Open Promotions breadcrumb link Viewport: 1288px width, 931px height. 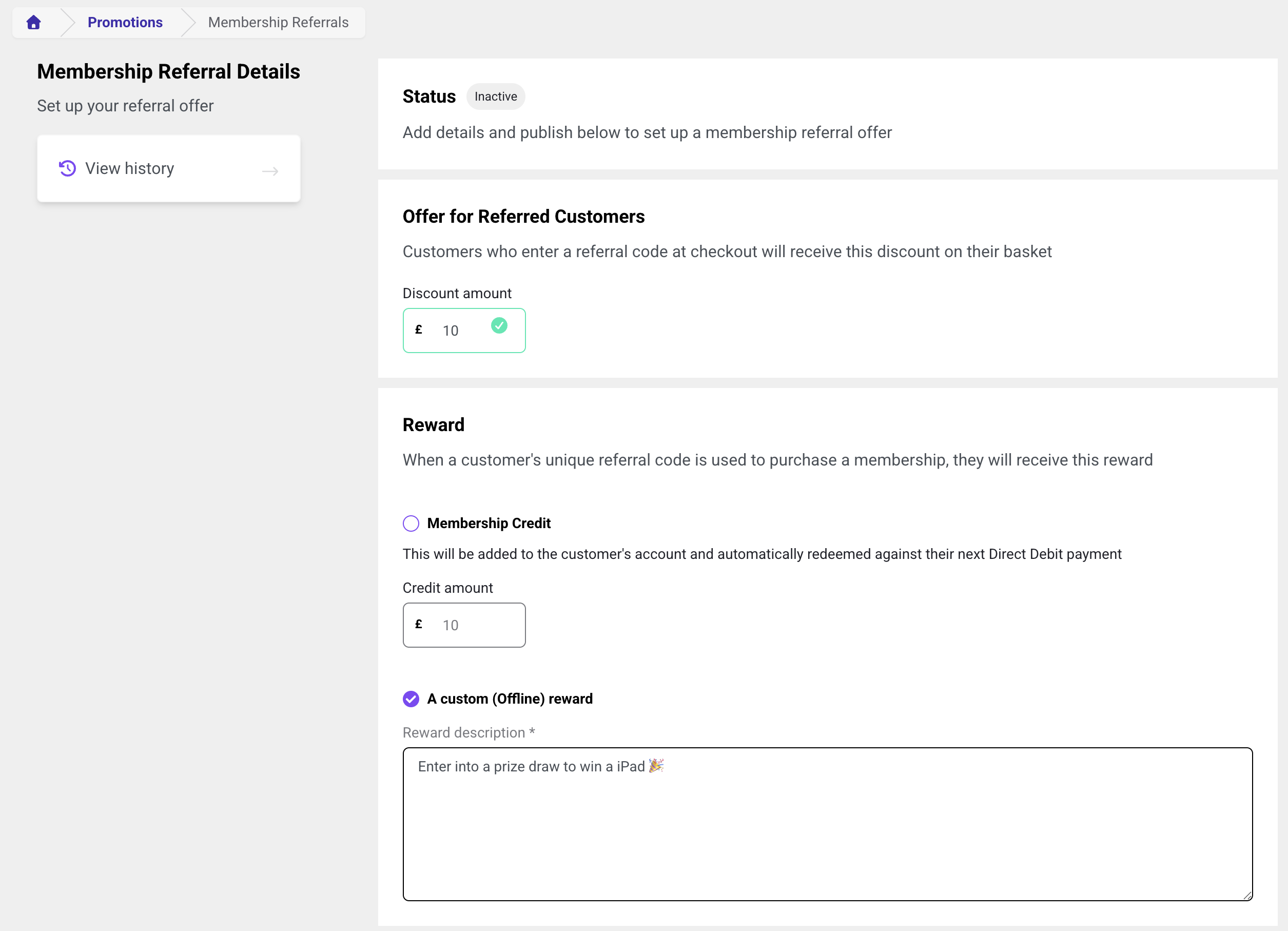[x=125, y=22]
